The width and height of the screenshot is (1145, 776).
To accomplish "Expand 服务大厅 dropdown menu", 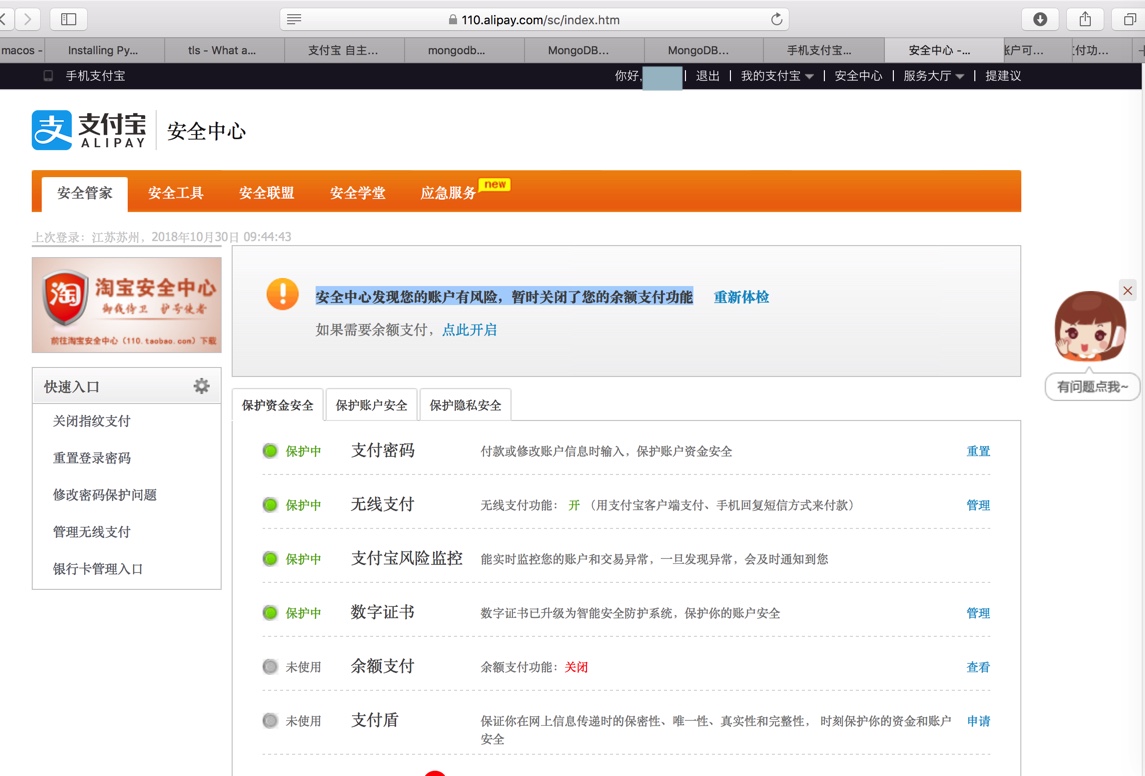I will coord(934,76).
